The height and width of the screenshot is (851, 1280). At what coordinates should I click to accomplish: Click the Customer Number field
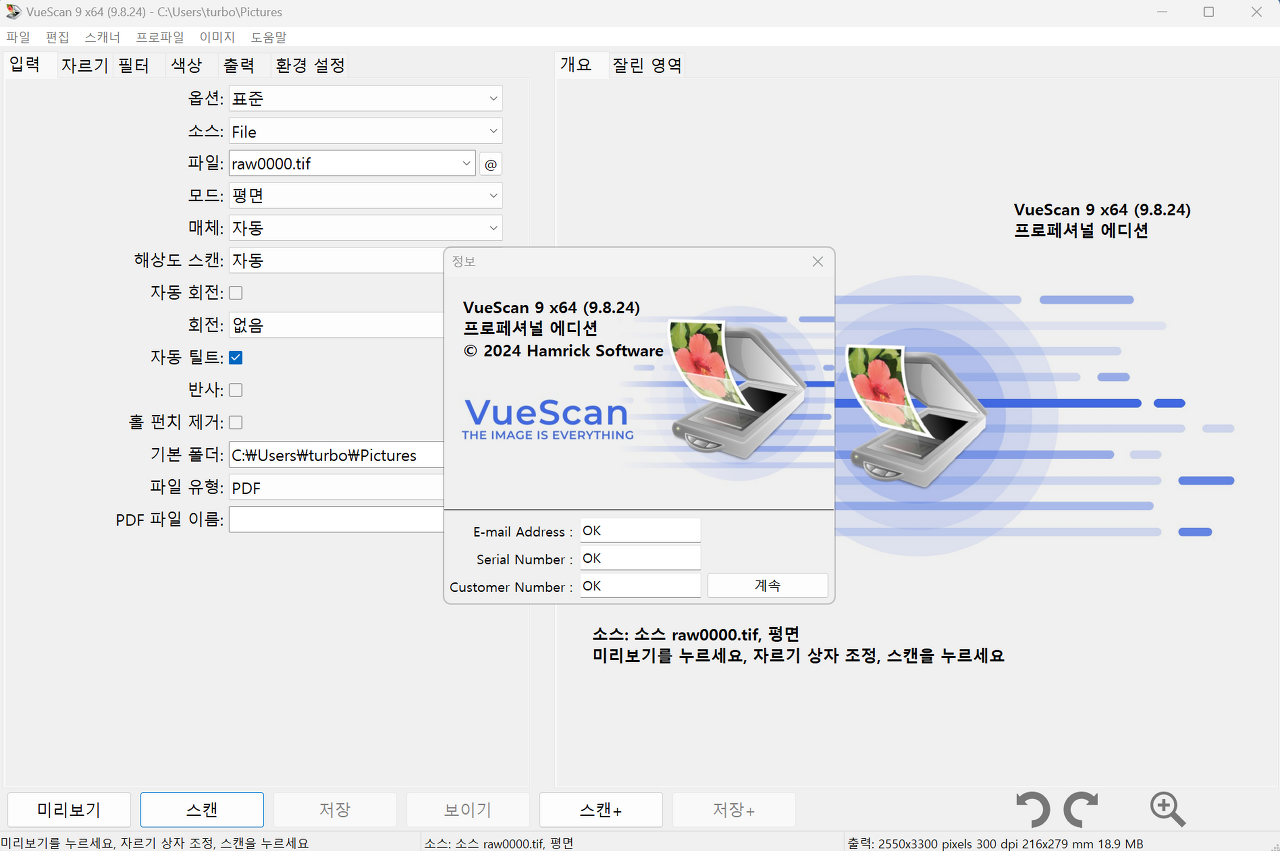[x=640, y=586]
